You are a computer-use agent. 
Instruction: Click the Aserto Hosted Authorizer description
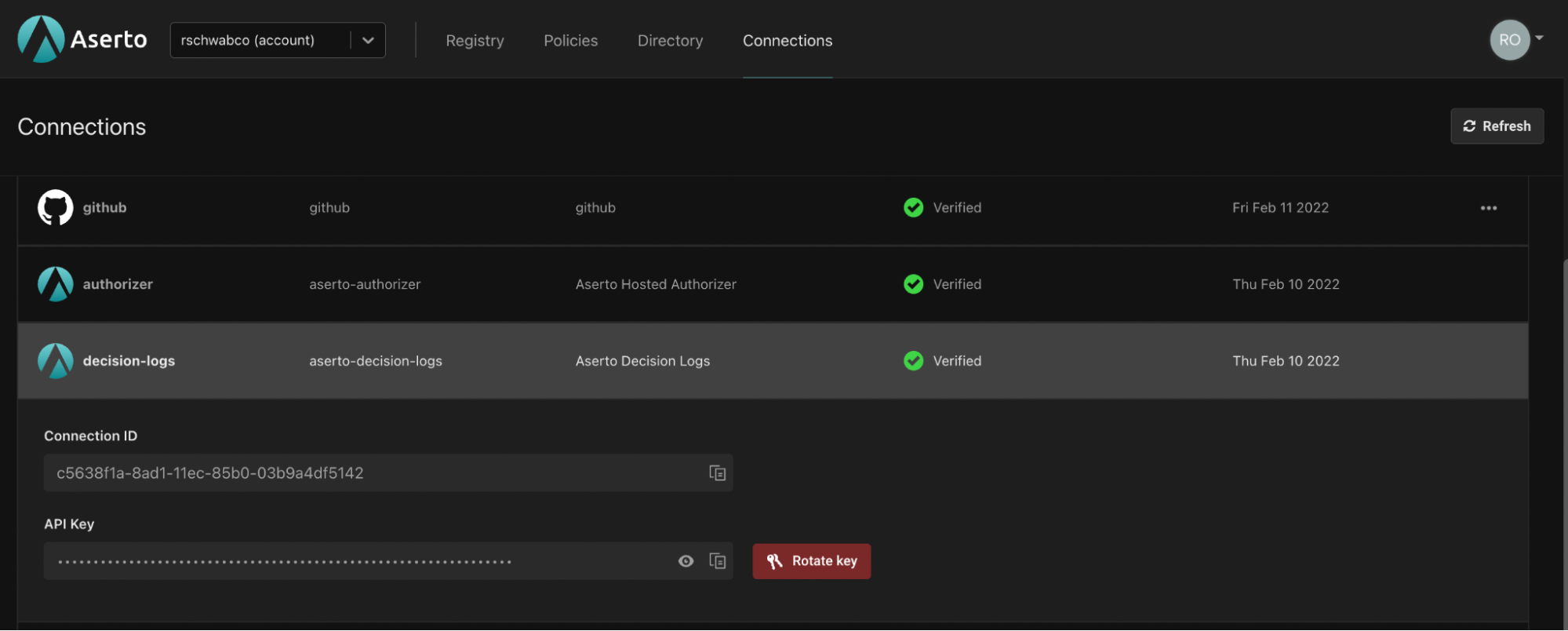pos(656,284)
